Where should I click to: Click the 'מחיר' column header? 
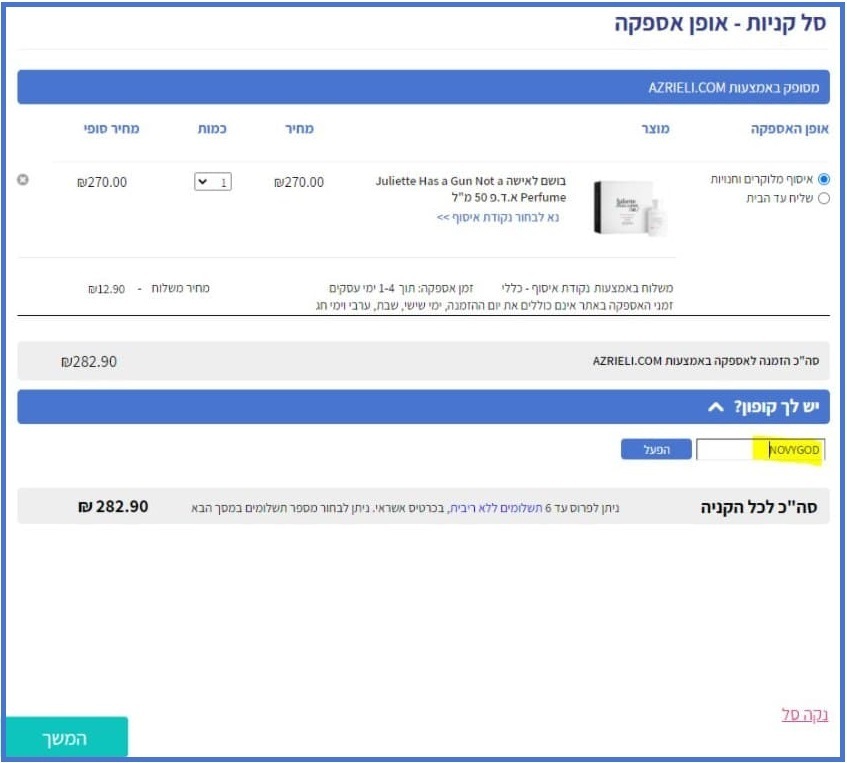pyautogui.click(x=300, y=130)
